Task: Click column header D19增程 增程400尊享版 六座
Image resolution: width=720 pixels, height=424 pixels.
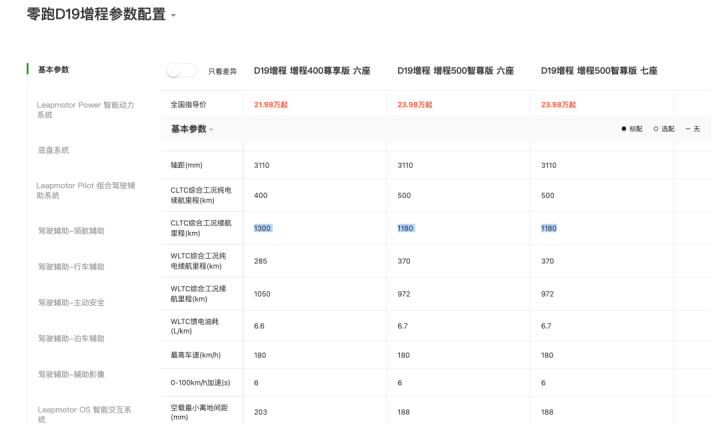Action: click(312, 71)
